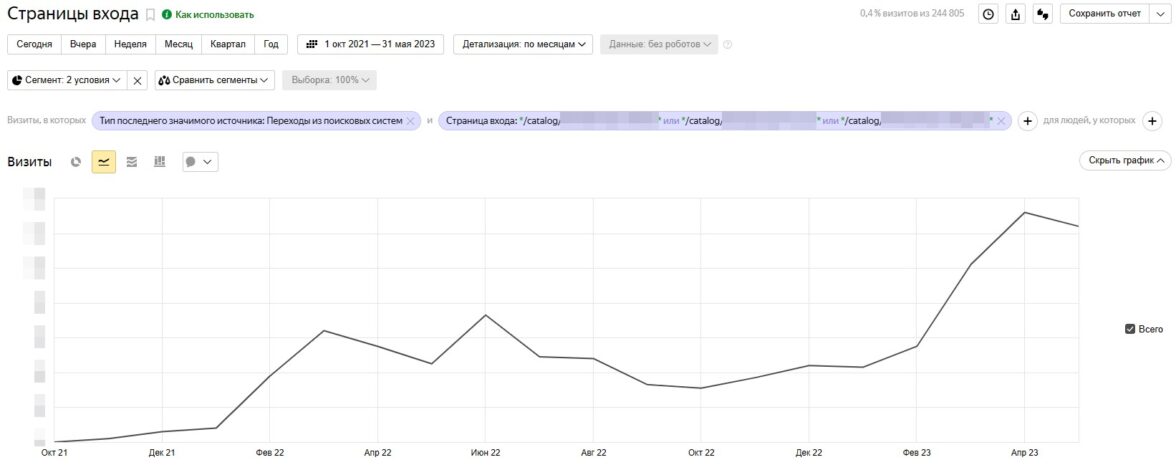1176x470 pixels.
Task: Switch chart to pie chart view
Action: [x=75, y=162]
